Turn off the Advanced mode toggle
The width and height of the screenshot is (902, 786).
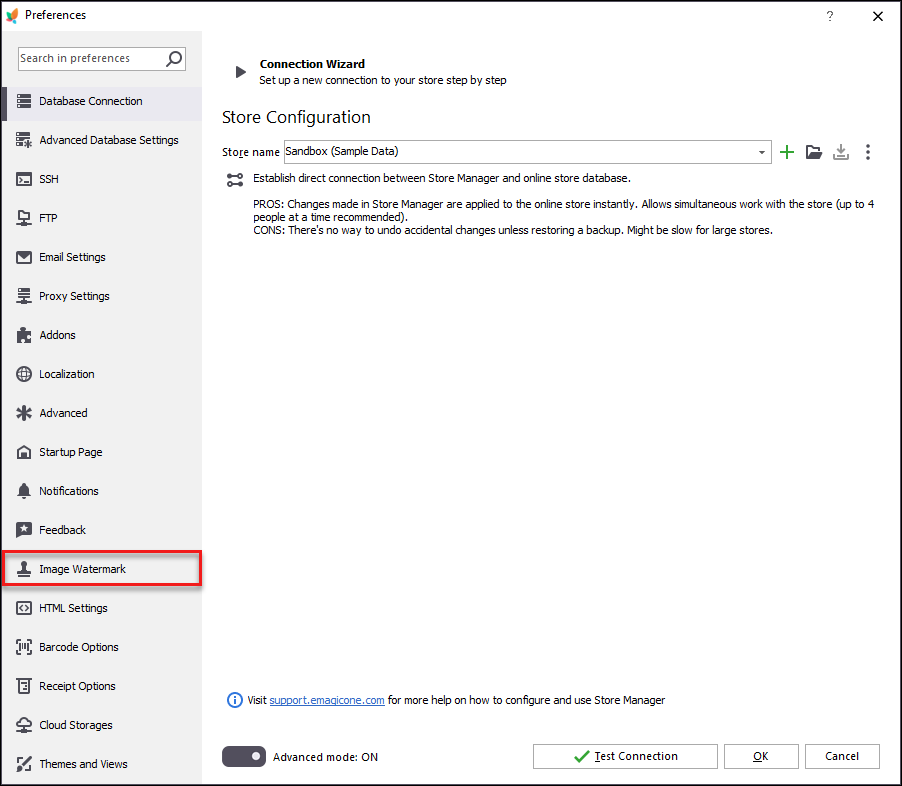[244, 757]
